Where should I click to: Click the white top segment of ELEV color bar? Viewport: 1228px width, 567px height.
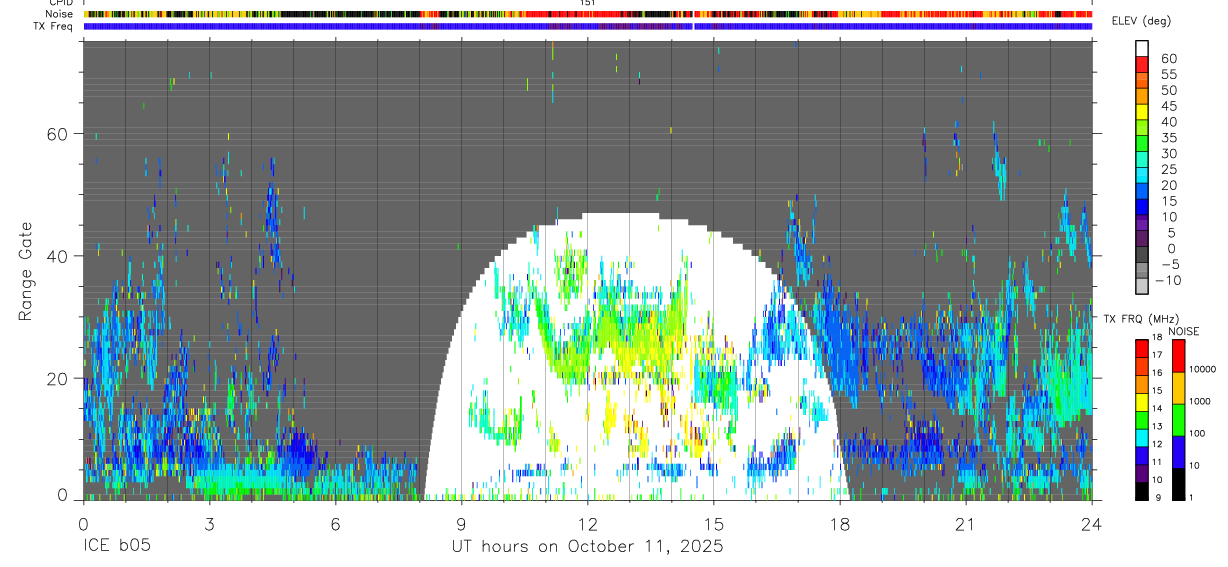click(x=1141, y=48)
